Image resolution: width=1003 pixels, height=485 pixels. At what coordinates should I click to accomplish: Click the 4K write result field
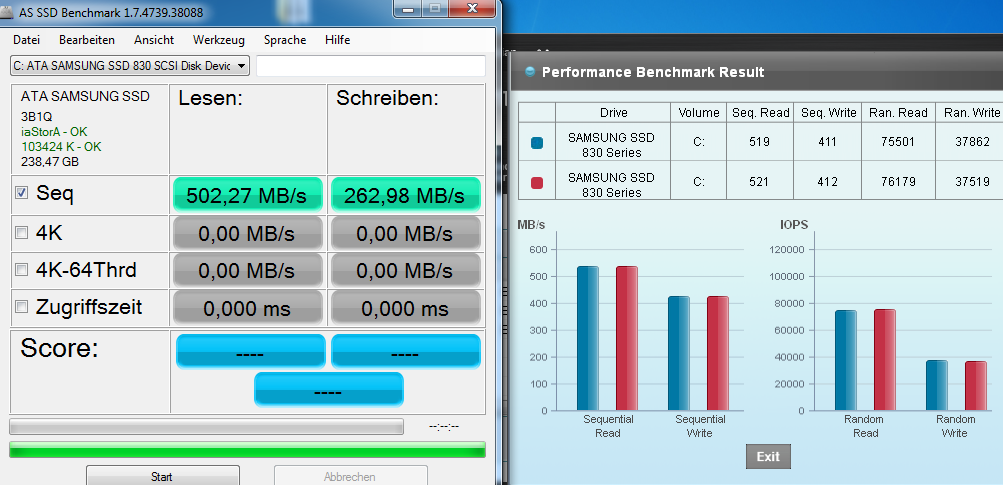[x=406, y=234]
